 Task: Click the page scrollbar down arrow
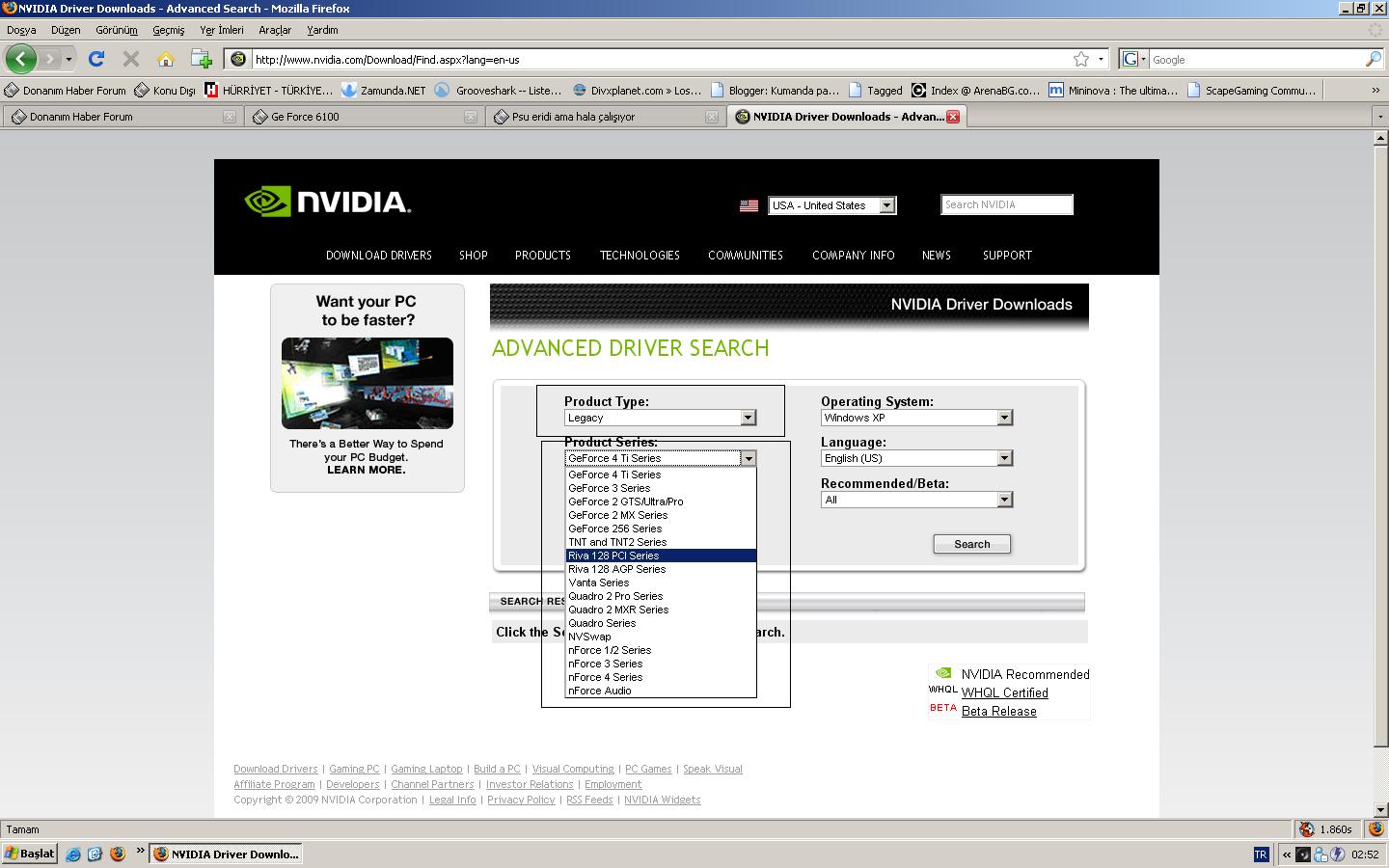click(x=1380, y=809)
